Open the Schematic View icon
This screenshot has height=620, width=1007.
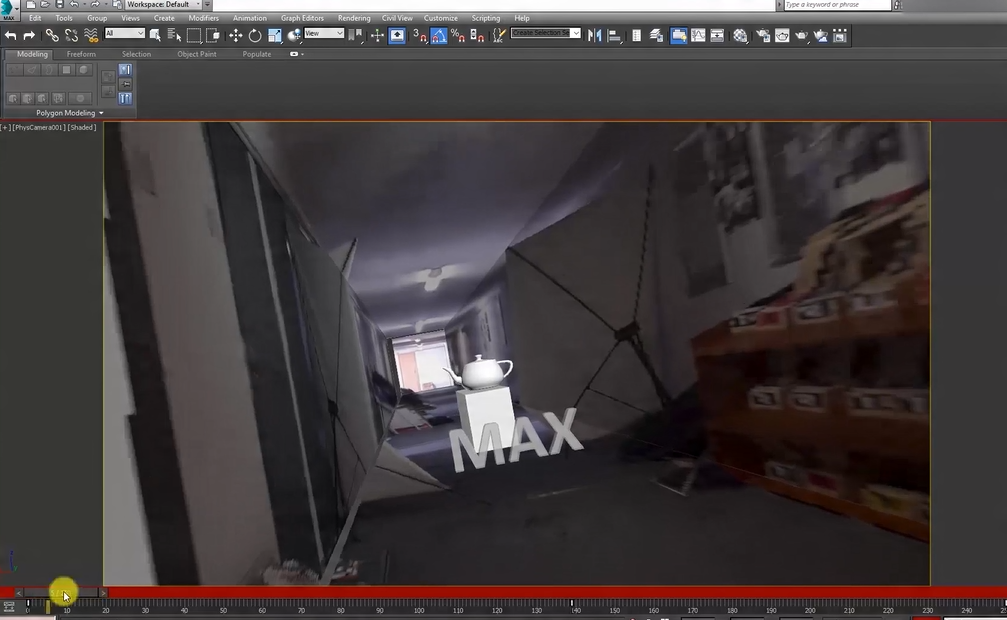[x=717, y=35]
